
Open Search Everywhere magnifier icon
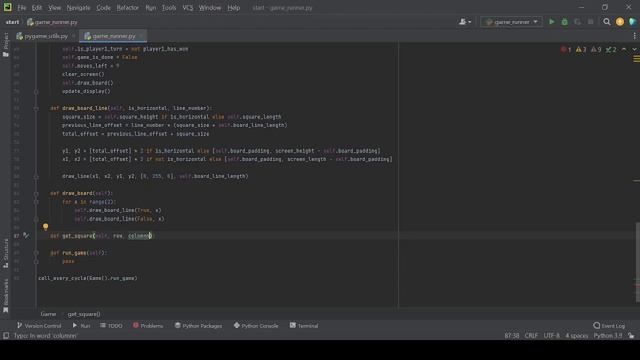point(607,22)
